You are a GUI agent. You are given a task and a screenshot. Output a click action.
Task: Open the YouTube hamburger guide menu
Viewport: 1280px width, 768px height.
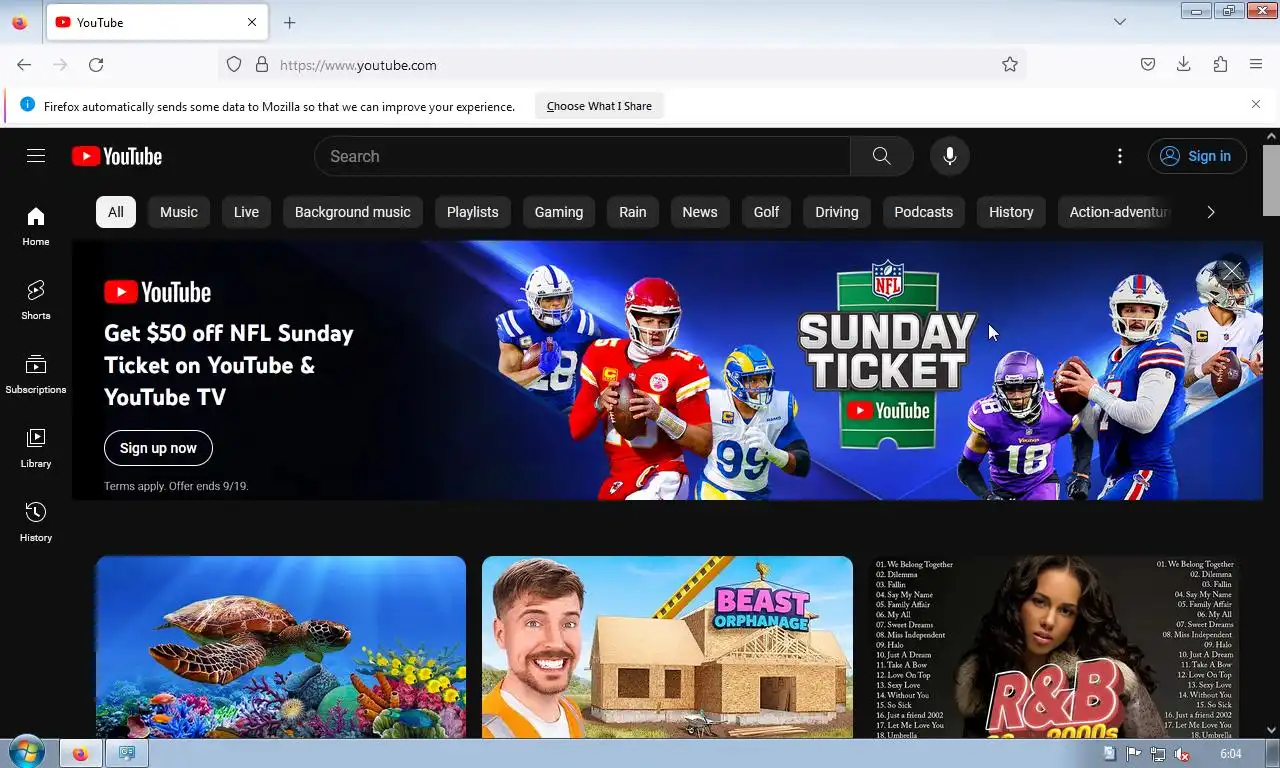tap(36, 156)
